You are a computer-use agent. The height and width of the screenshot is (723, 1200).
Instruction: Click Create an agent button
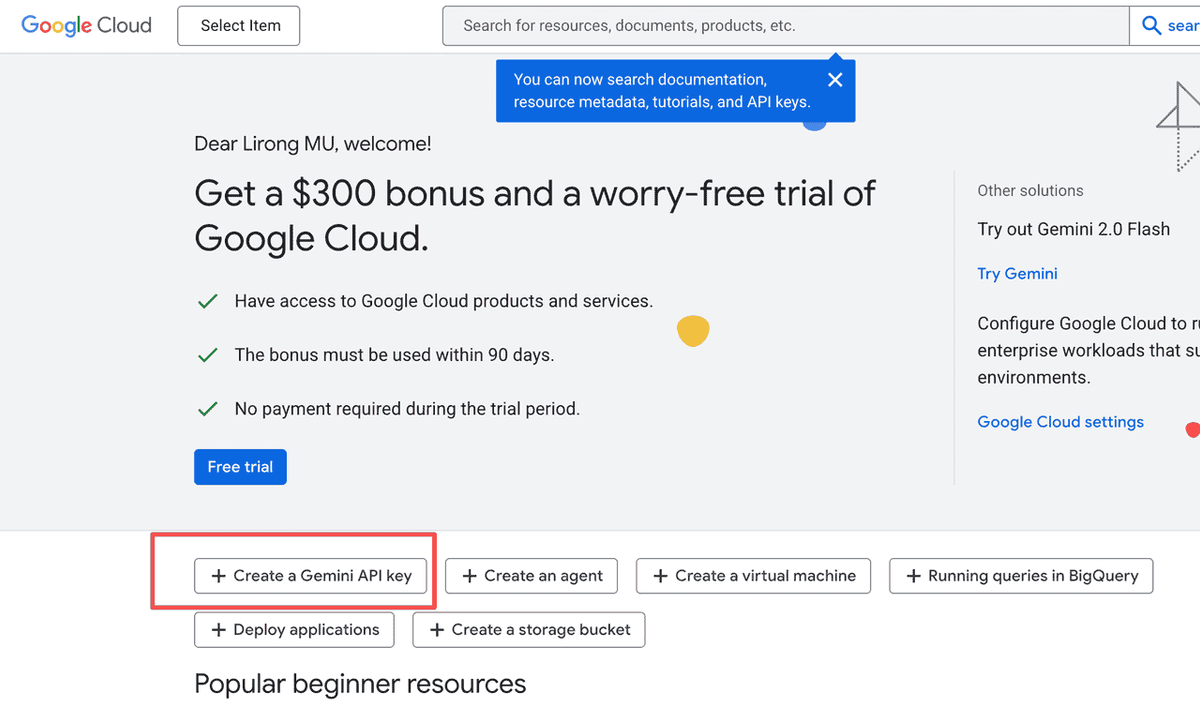pos(531,576)
